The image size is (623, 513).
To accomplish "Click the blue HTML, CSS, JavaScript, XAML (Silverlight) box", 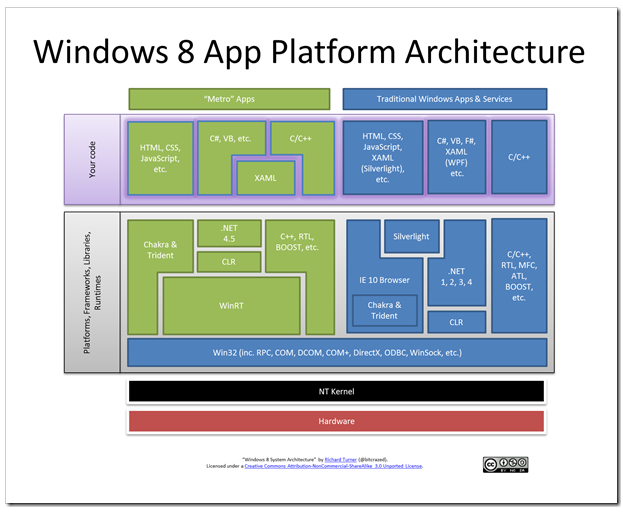I will [383, 158].
